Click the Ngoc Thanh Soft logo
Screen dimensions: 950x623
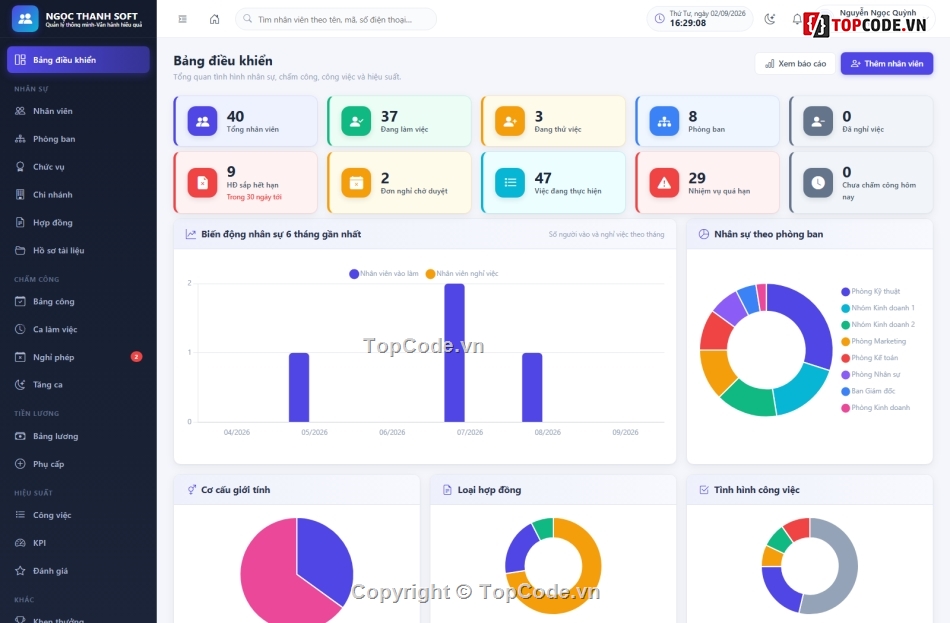25,19
